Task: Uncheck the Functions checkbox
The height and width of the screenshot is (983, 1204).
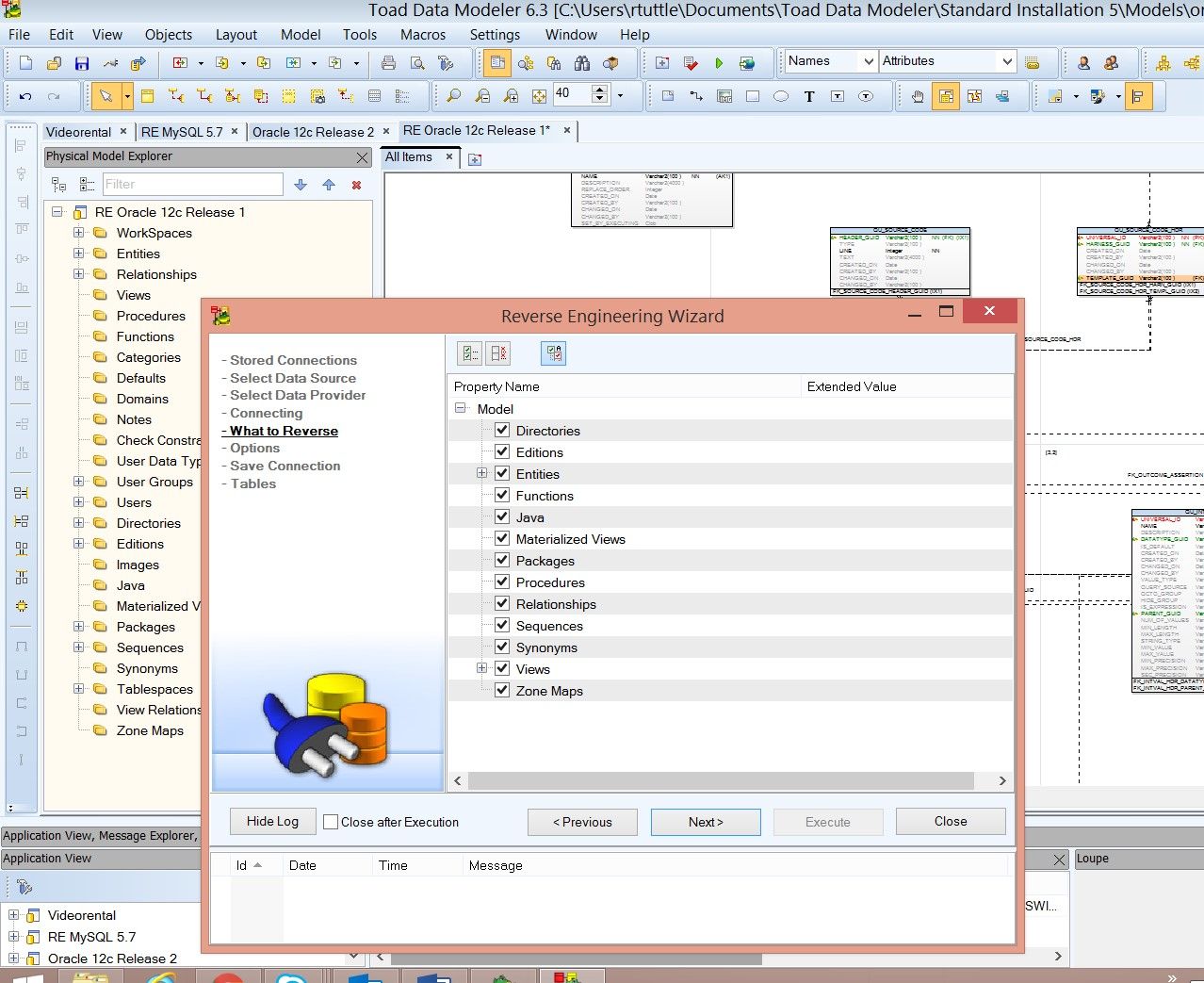Action: (502, 495)
